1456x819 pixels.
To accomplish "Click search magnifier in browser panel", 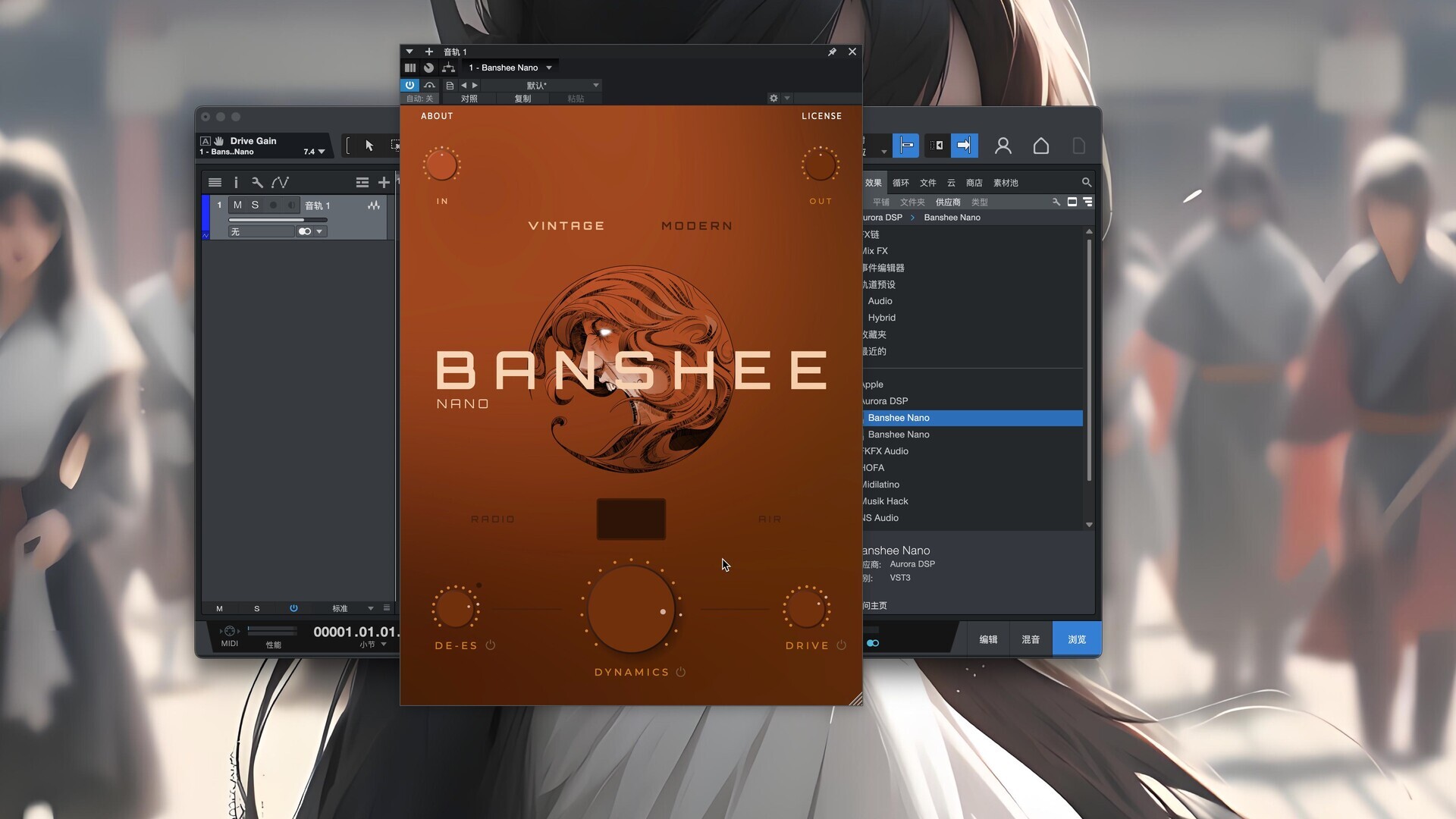I will [1086, 182].
